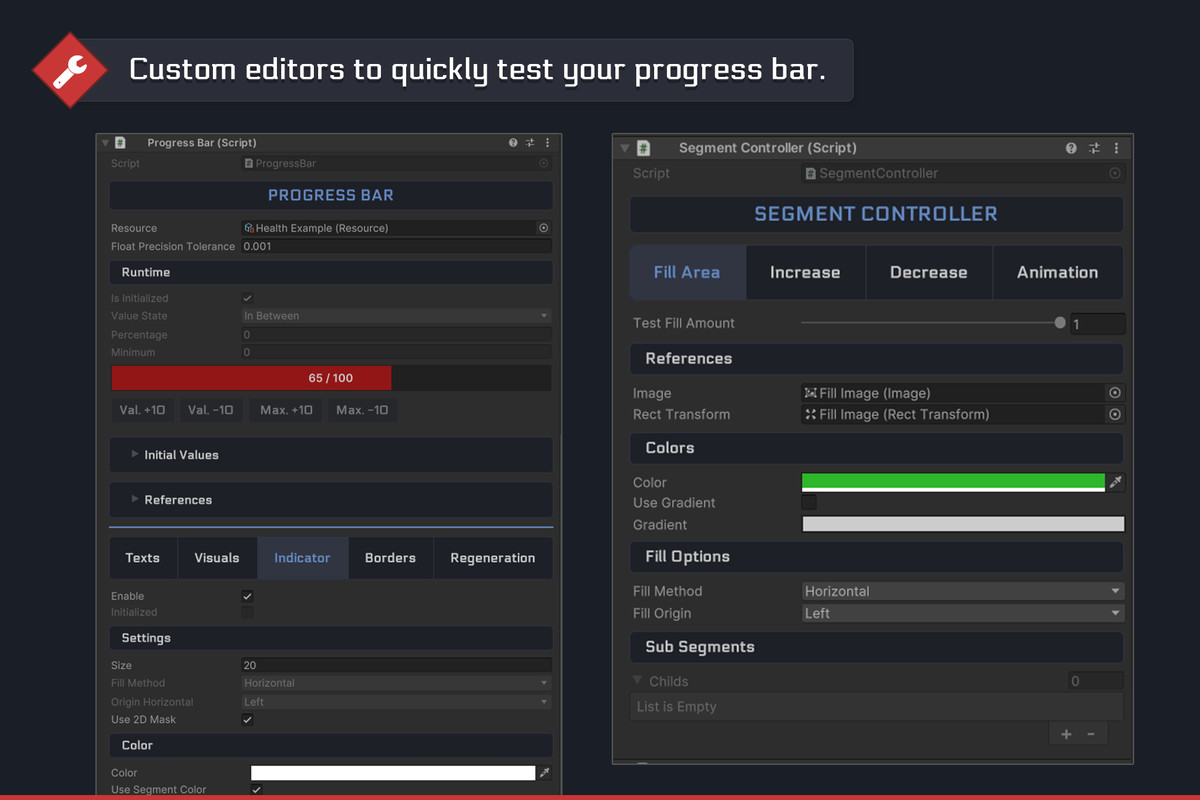Open help icon in Segment Controller header

point(1071,148)
